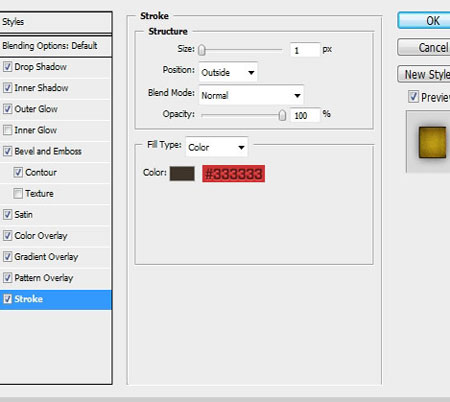
Task: Select the highlighted Stroke row label
Action: 29,299
